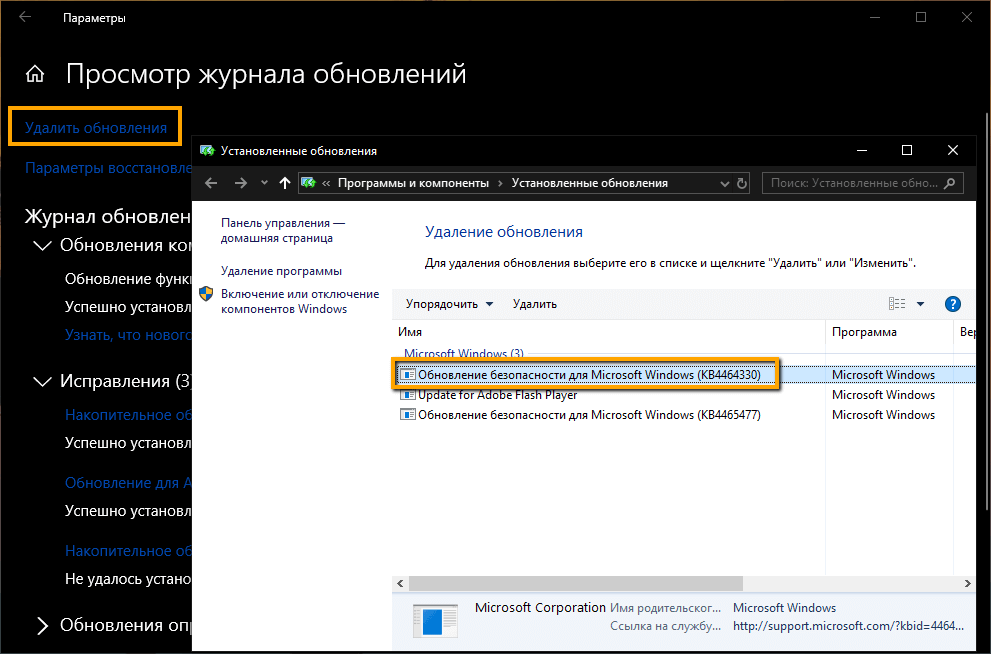Maximize the Installed Updates window
The height and width of the screenshot is (654, 991).
pos(907,150)
